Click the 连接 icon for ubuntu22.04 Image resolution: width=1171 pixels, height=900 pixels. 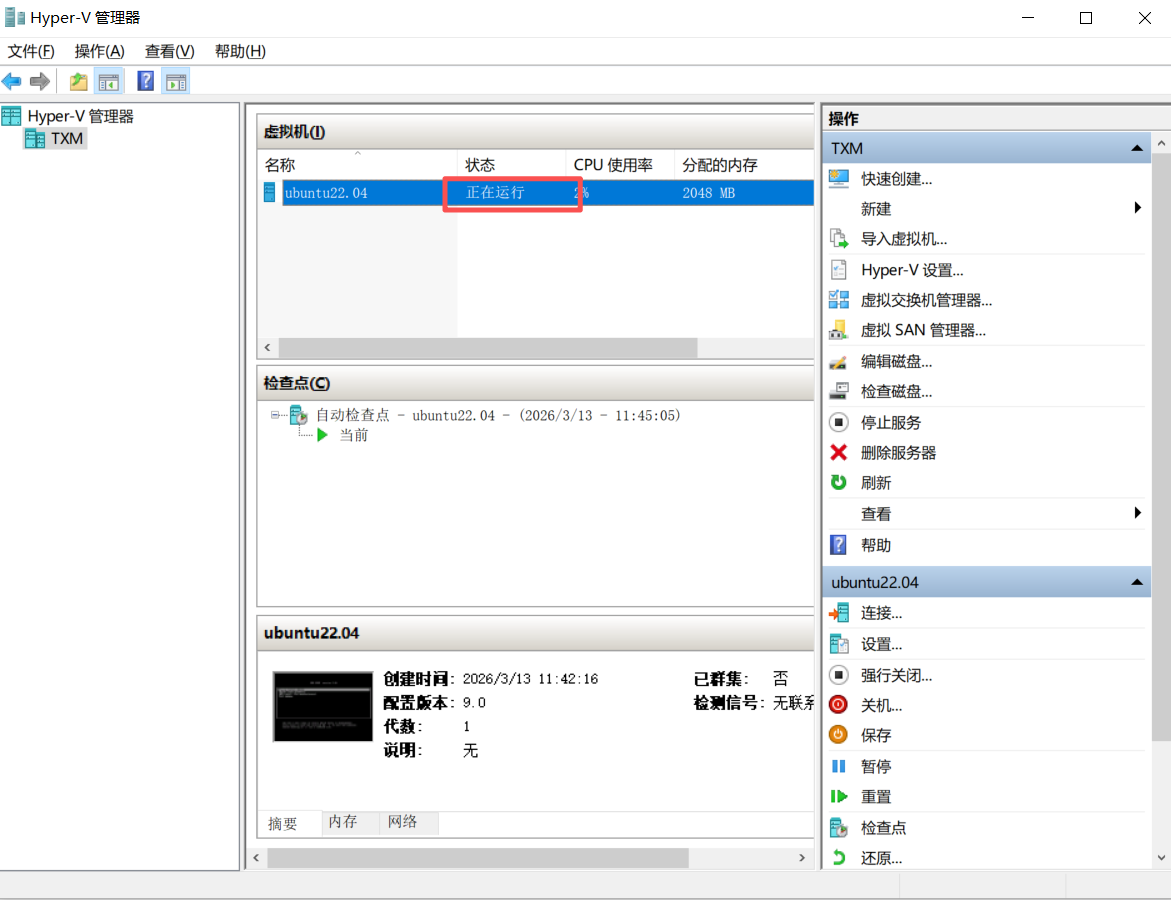click(839, 613)
